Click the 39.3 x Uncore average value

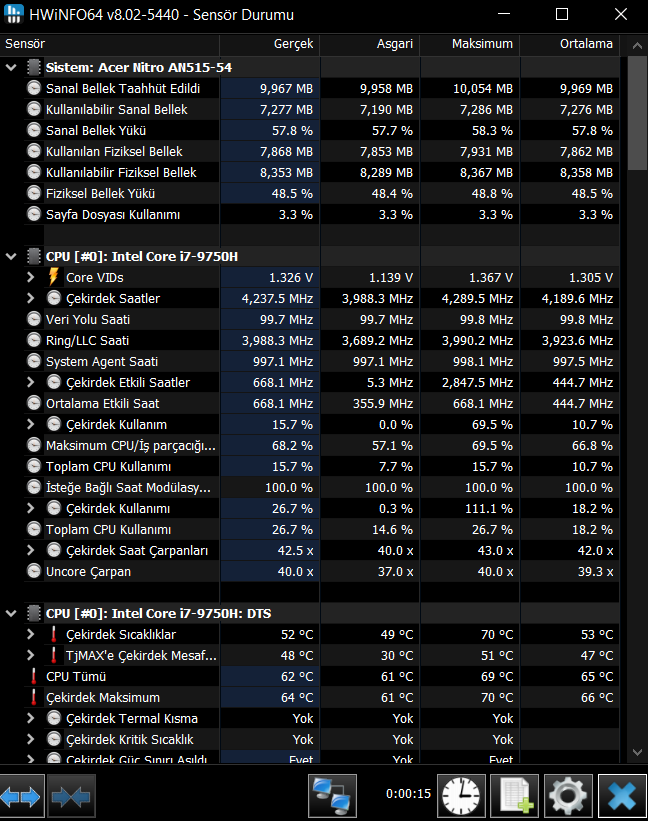click(x=596, y=572)
